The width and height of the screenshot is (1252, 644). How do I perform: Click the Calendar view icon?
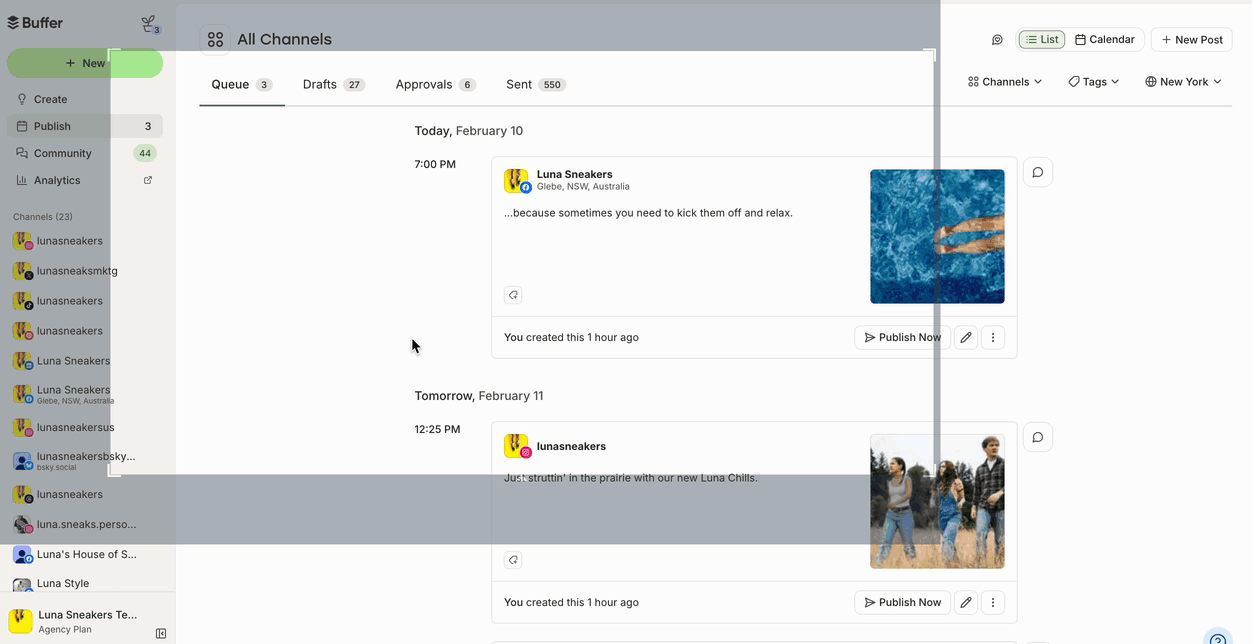pyautogui.click(x=1080, y=40)
